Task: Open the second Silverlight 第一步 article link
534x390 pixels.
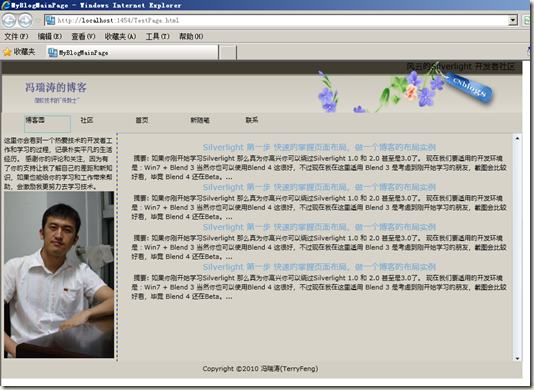Action: 319,187
